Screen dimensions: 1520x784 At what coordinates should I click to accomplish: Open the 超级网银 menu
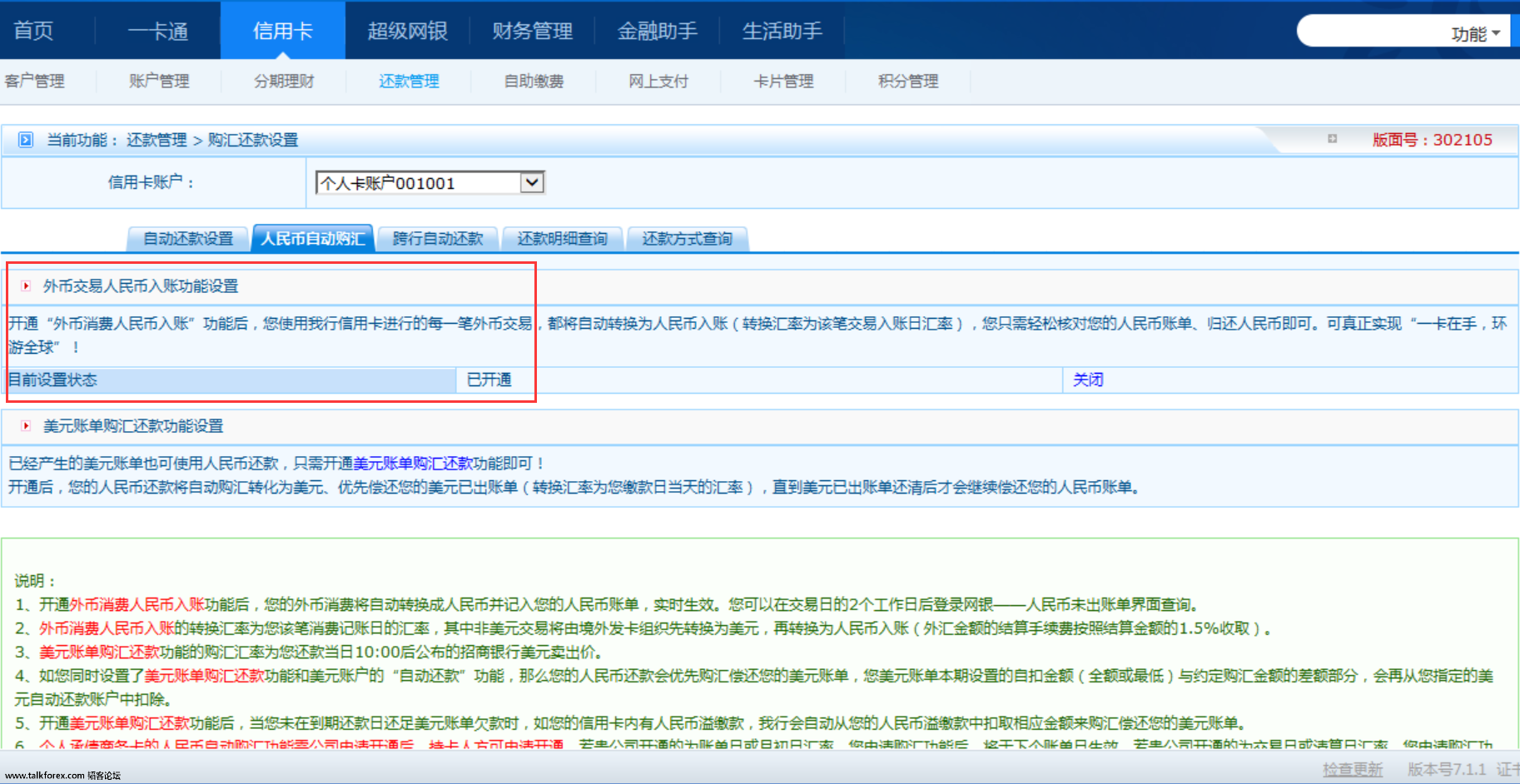click(x=408, y=32)
